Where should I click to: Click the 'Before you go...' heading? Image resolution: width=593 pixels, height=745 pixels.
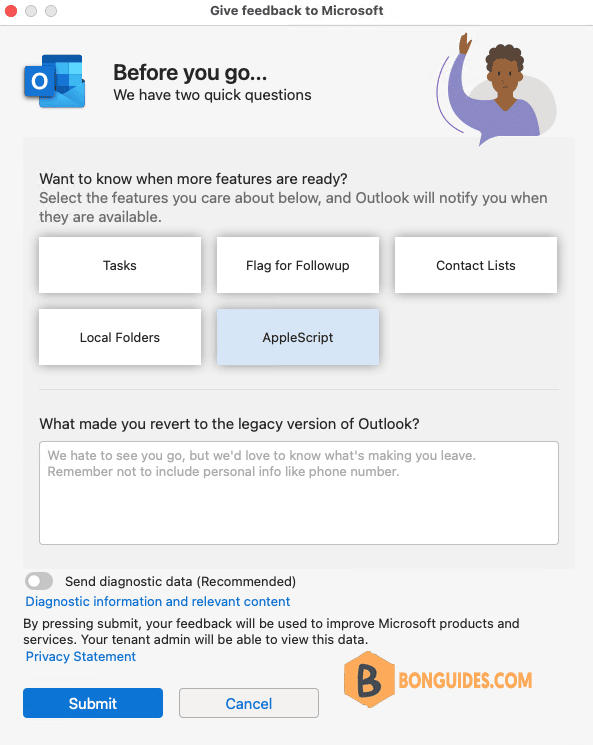[x=190, y=73]
